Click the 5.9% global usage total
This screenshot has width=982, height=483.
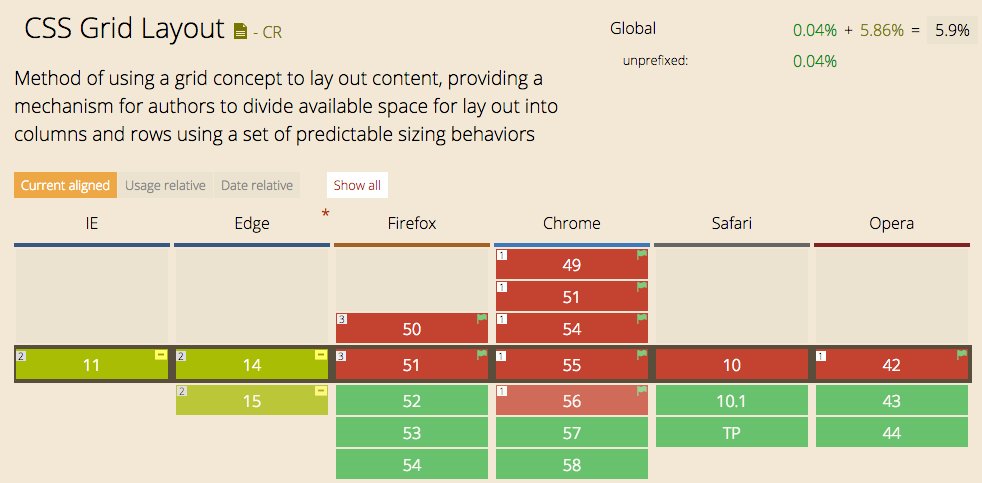[952, 30]
